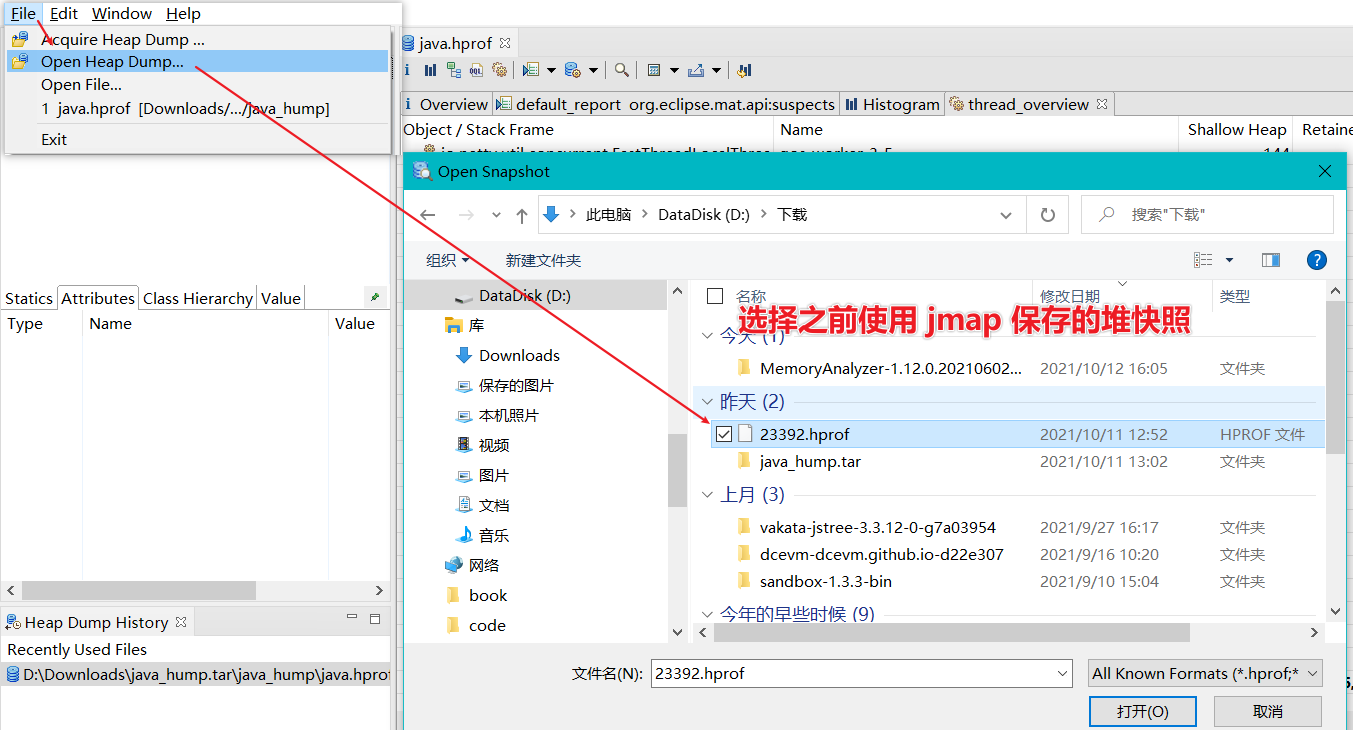
Task: Maximize the Heap Dump History panel
Action: (375, 619)
